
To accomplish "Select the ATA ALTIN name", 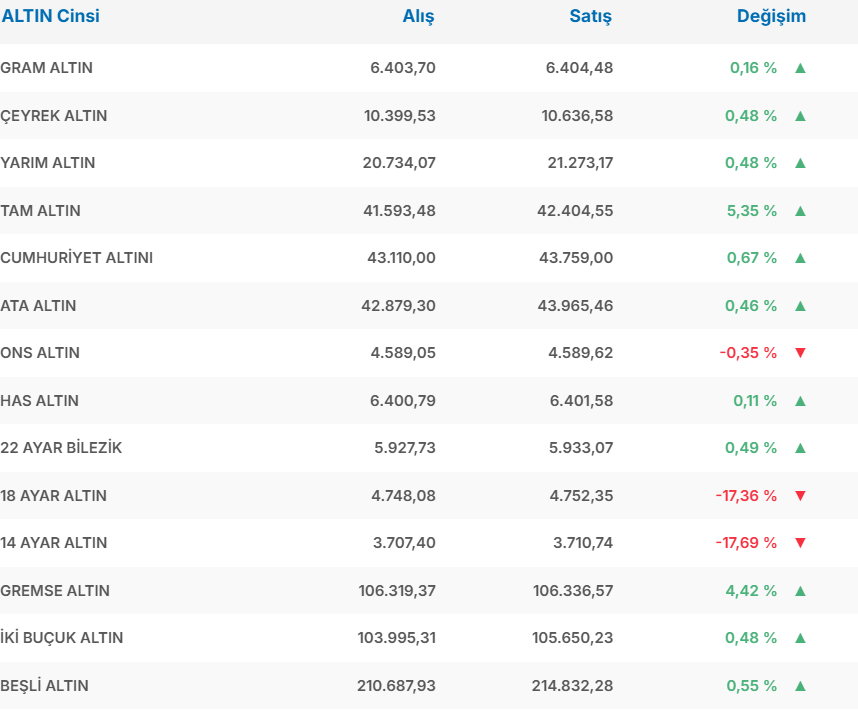I will pyautogui.click(x=38, y=306).
